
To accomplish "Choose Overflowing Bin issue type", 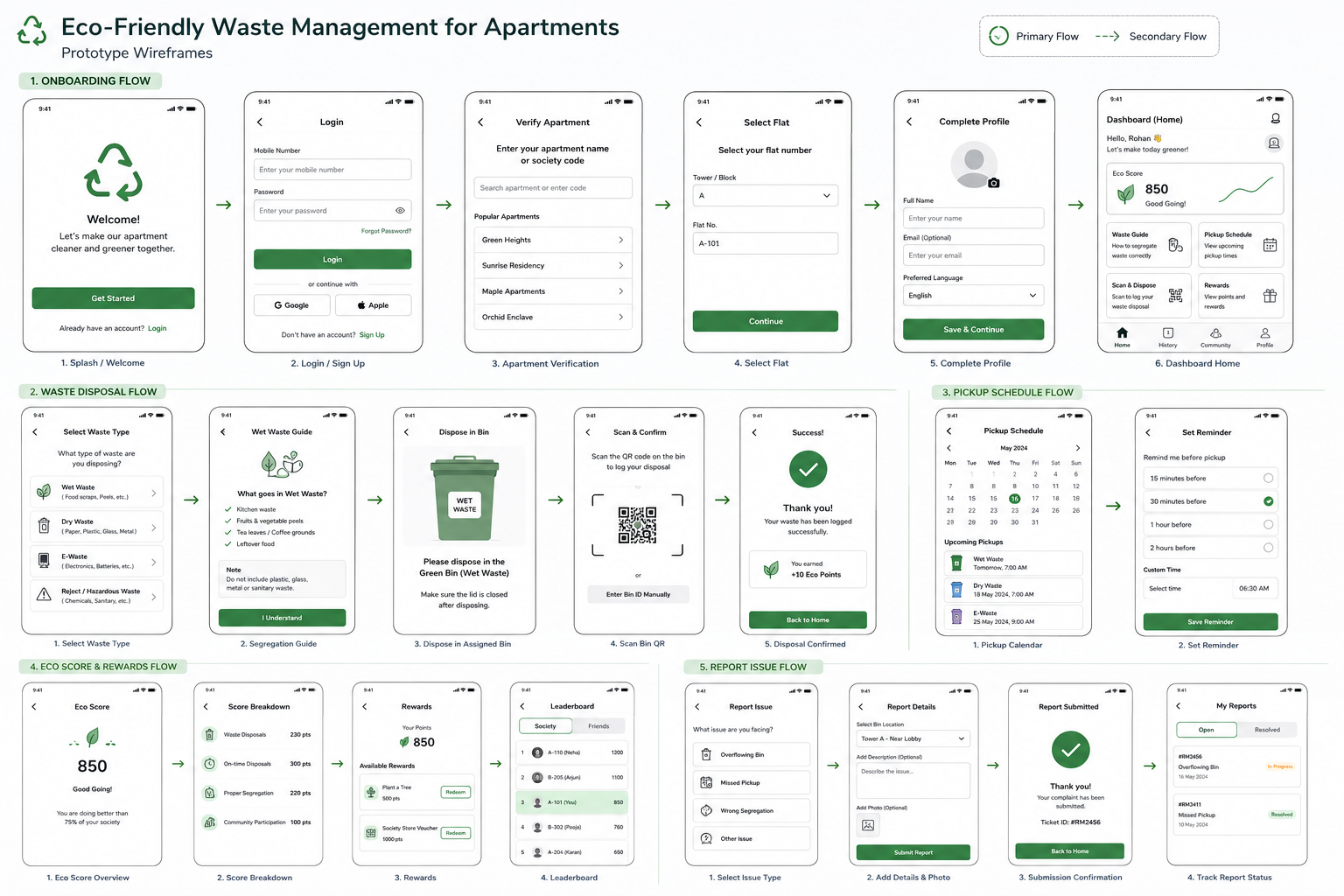I will point(752,754).
